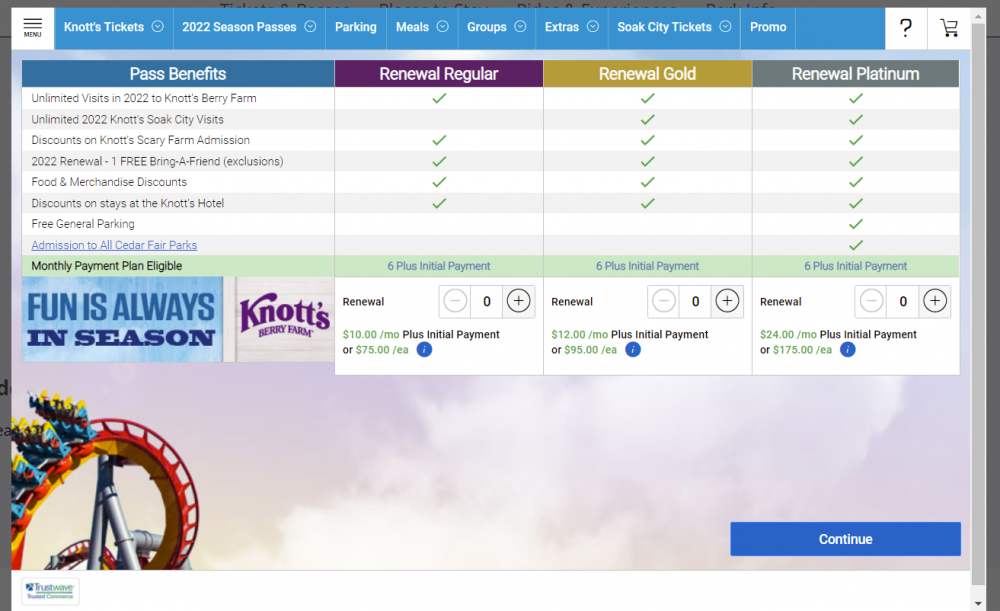Click the Trustwave Trusted Commerce badge
Screen dimensions: 1000x611
pos(51,590)
